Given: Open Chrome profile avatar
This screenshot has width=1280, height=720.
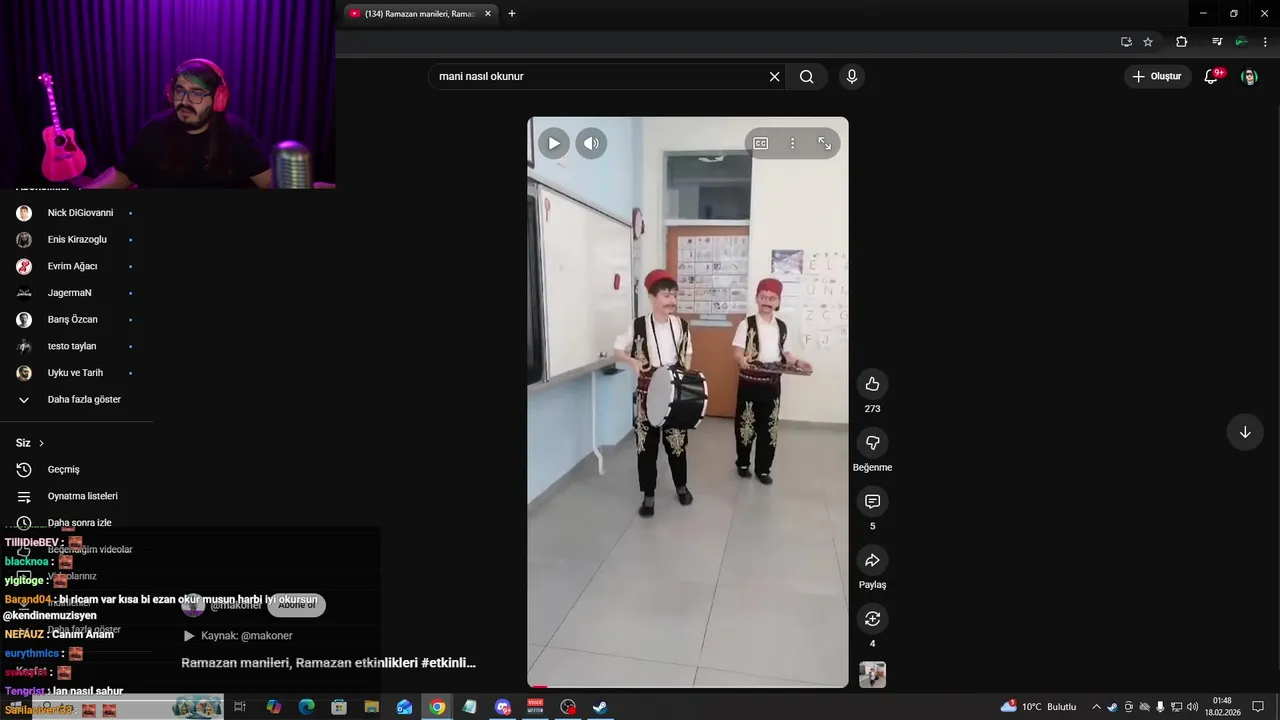Looking at the screenshot, I should [x=1241, y=42].
